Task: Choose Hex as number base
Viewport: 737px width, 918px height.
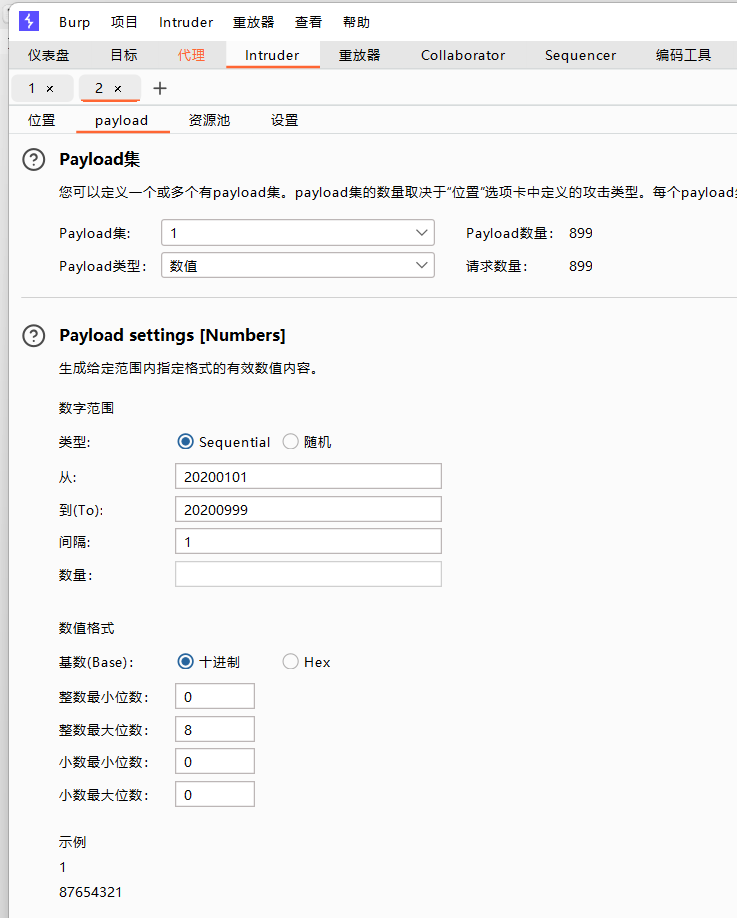Action: tap(290, 662)
